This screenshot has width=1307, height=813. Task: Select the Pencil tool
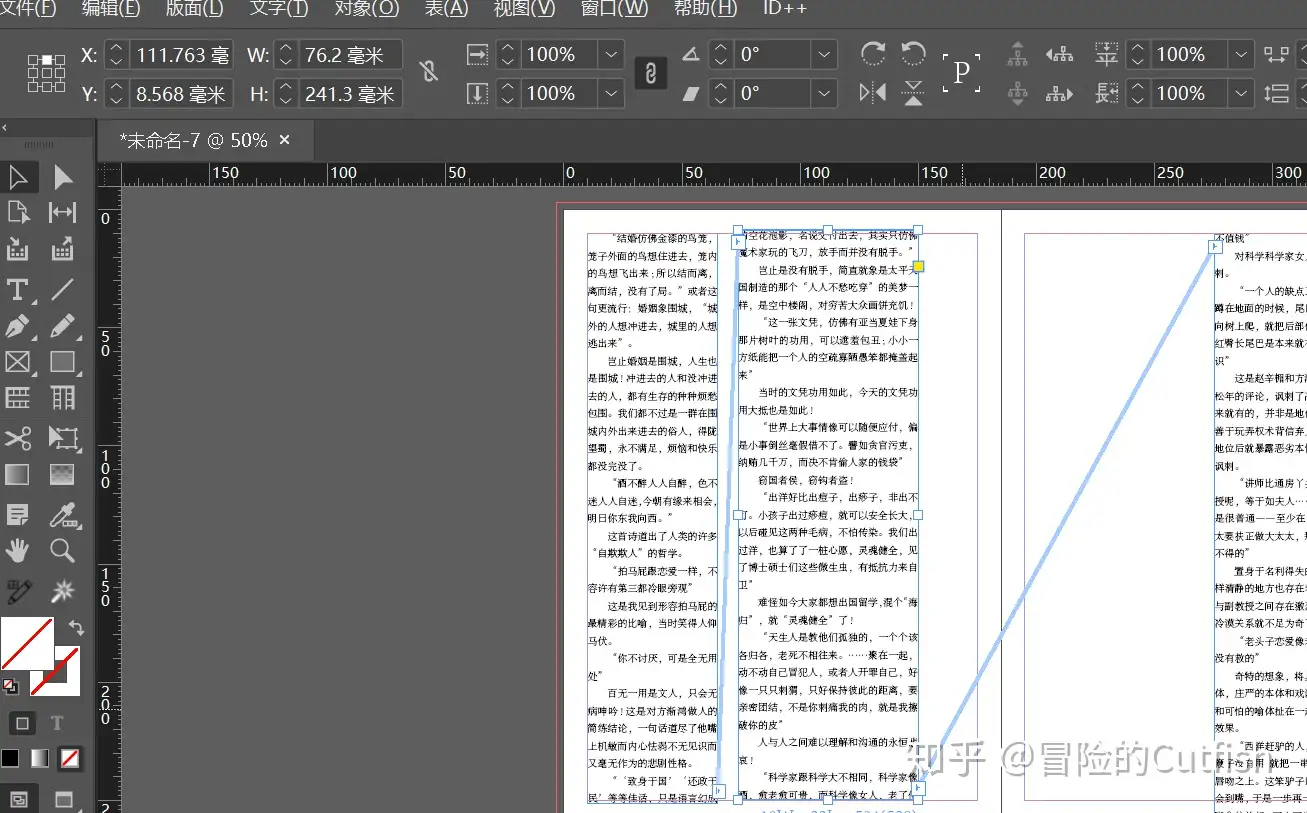coord(63,326)
